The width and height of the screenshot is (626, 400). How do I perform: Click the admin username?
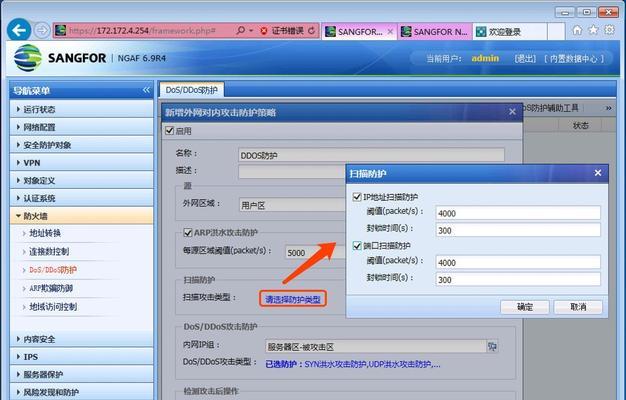(485, 58)
